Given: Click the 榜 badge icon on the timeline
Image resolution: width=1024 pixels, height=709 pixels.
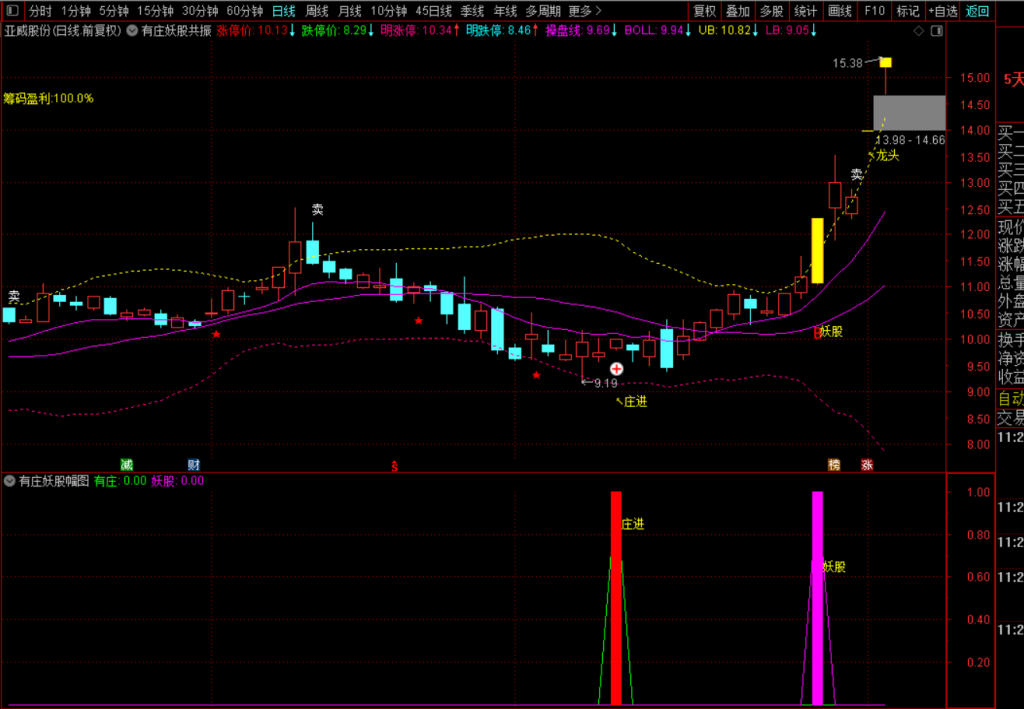Looking at the screenshot, I should pos(834,465).
